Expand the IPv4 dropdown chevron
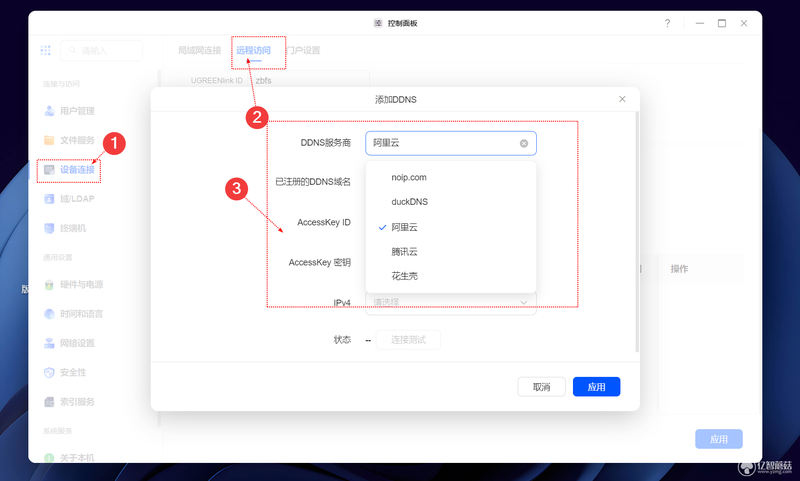The image size is (800, 481). [x=523, y=302]
